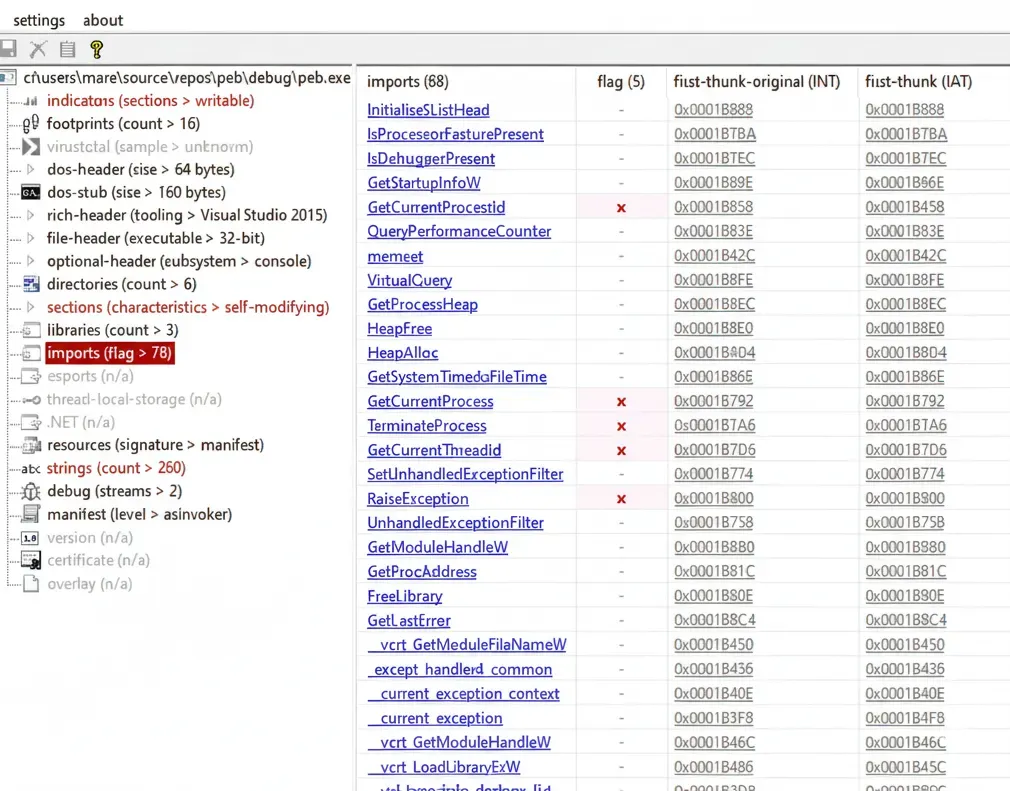Open the settings menu
This screenshot has width=1010, height=791.
coord(39,20)
